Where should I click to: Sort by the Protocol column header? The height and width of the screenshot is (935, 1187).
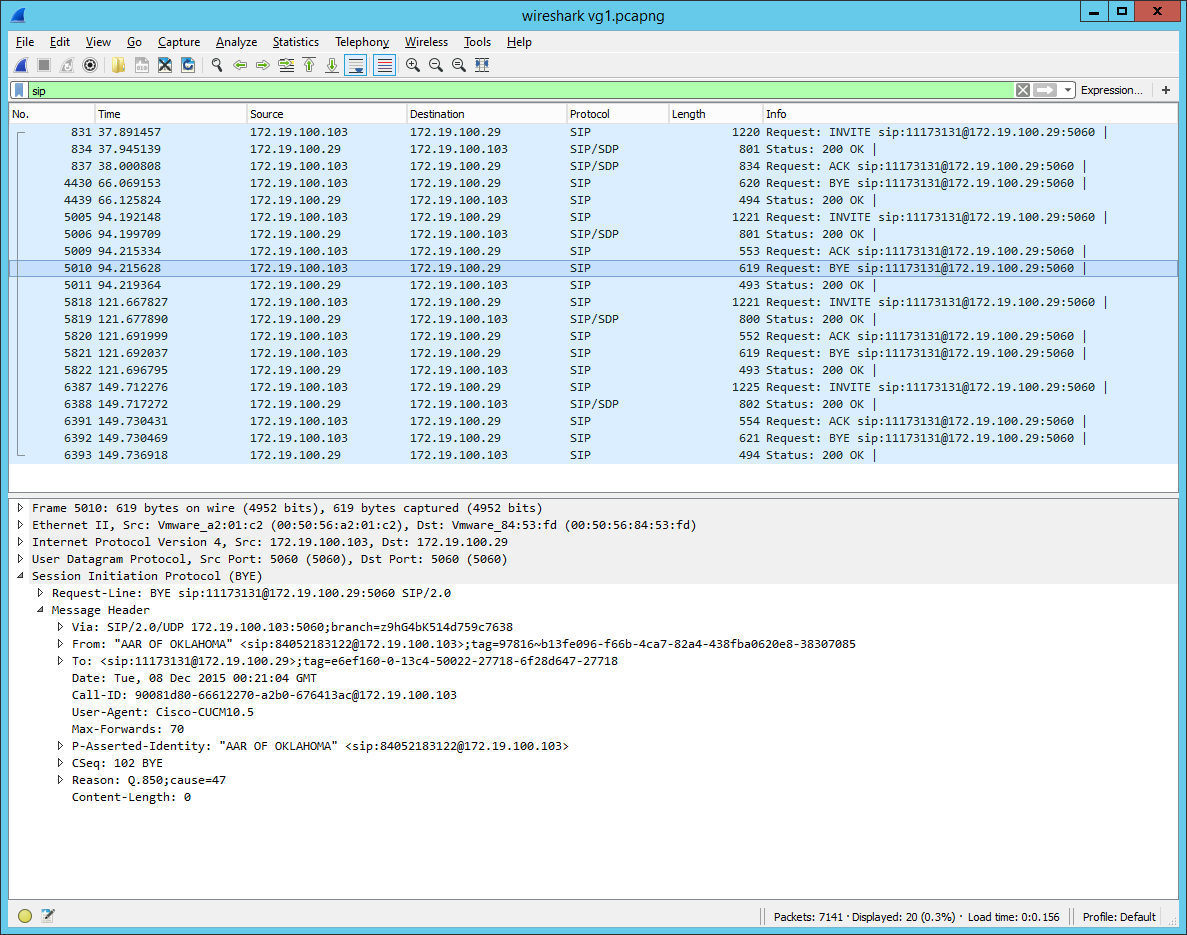click(617, 114)
